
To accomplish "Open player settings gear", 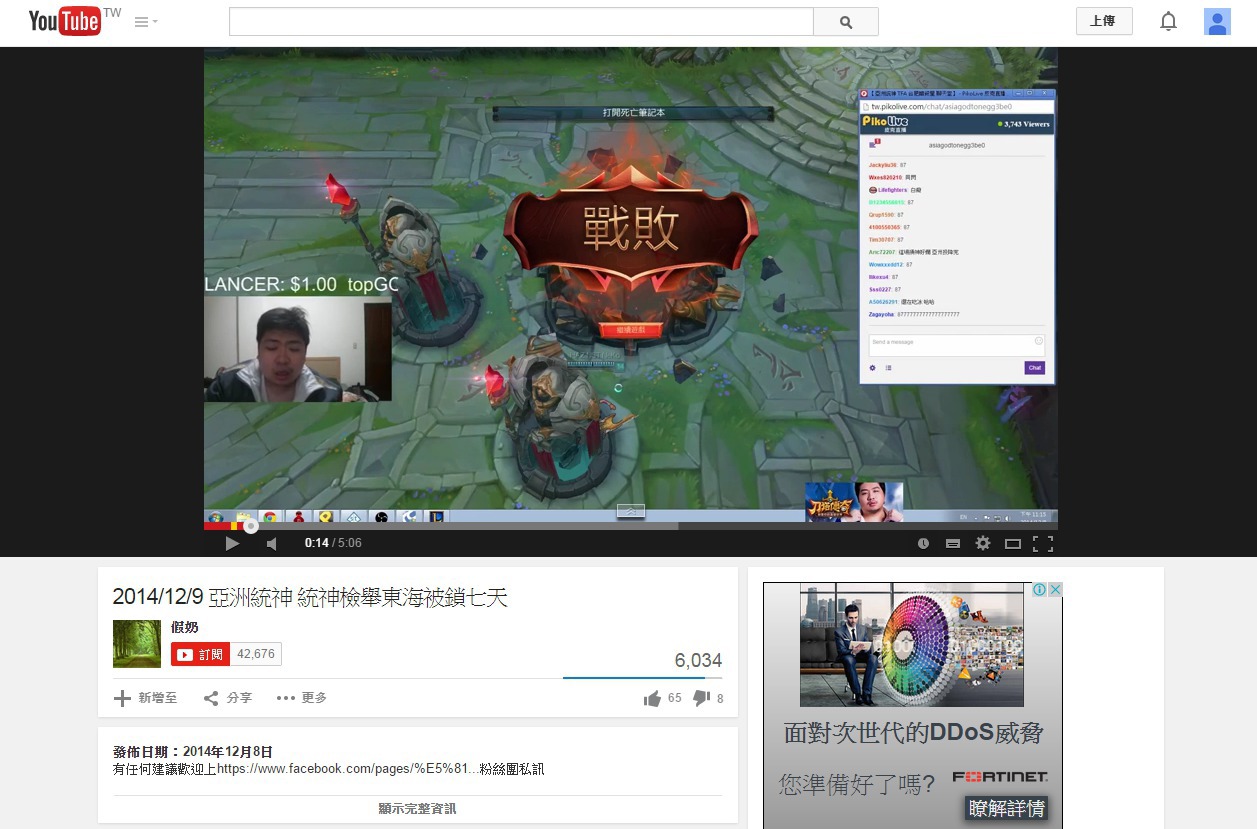I will (x=983, y=543).
